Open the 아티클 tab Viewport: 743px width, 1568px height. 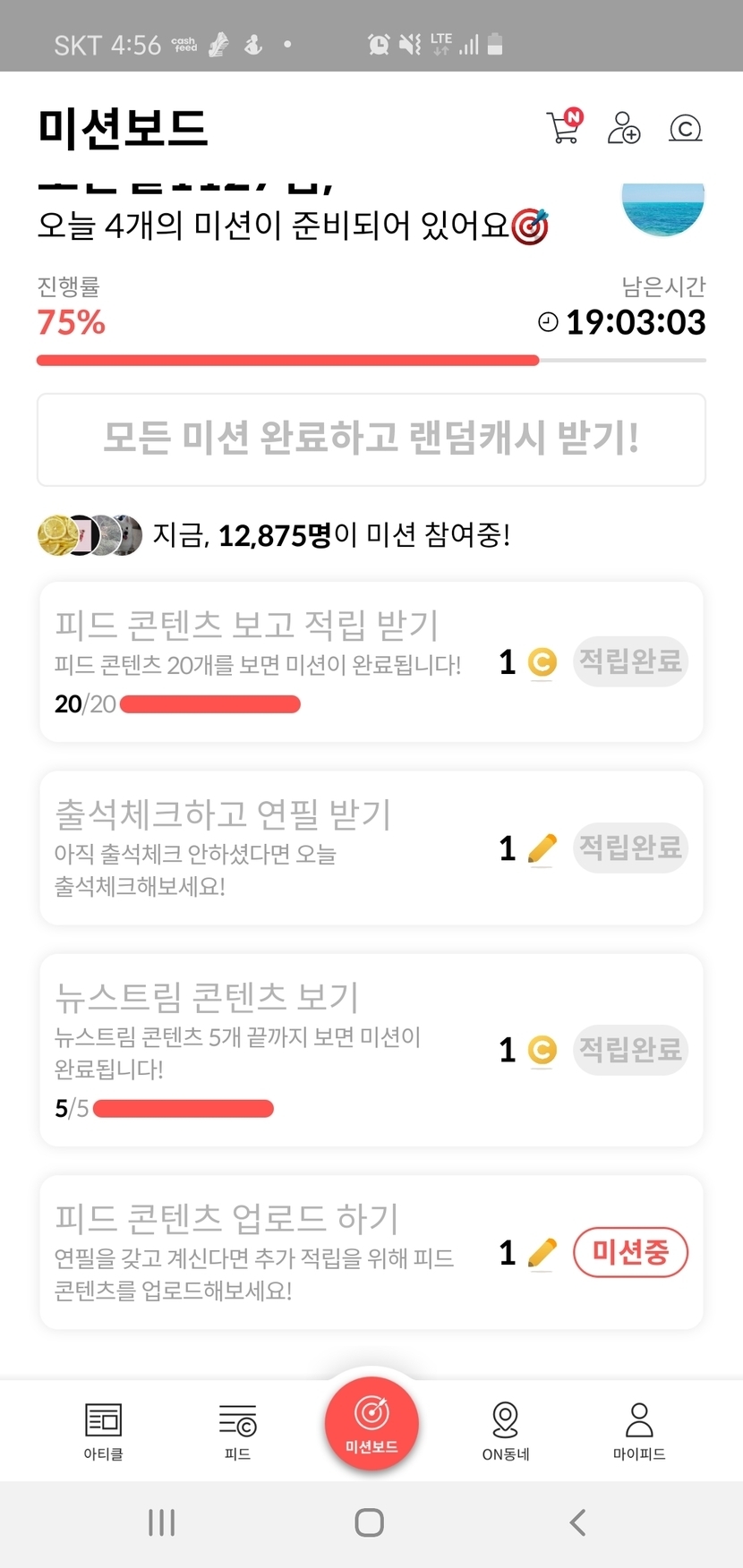point(103,1429)
